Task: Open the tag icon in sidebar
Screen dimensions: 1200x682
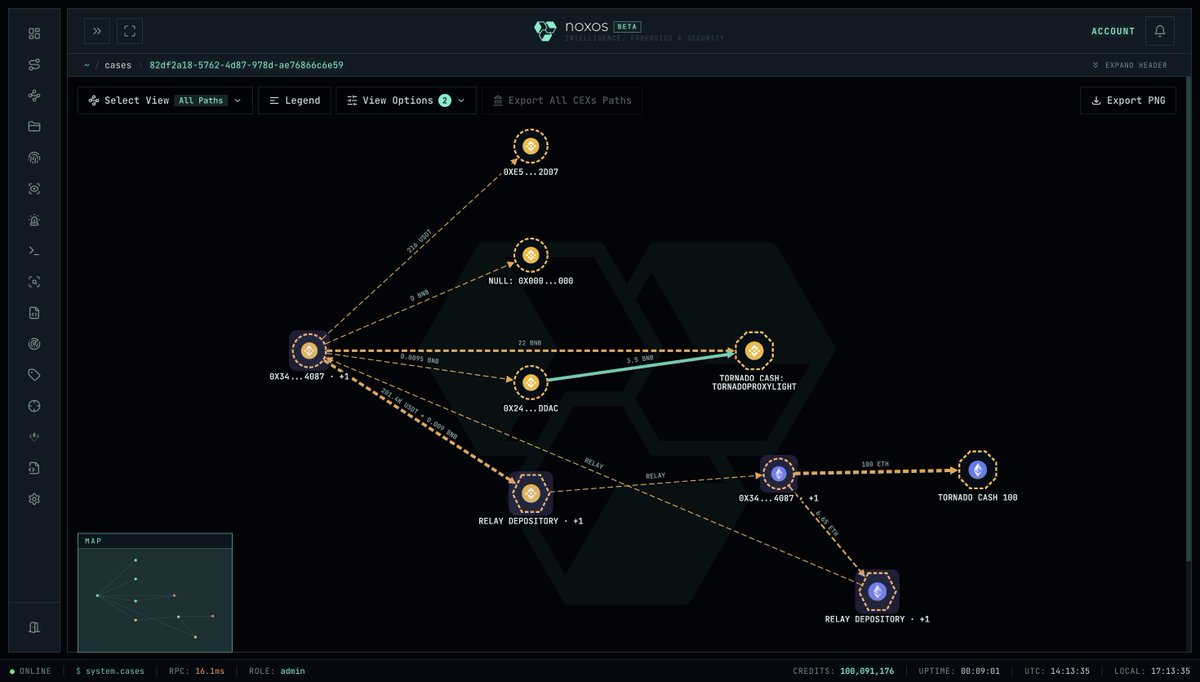Action: tap(34, 375)
